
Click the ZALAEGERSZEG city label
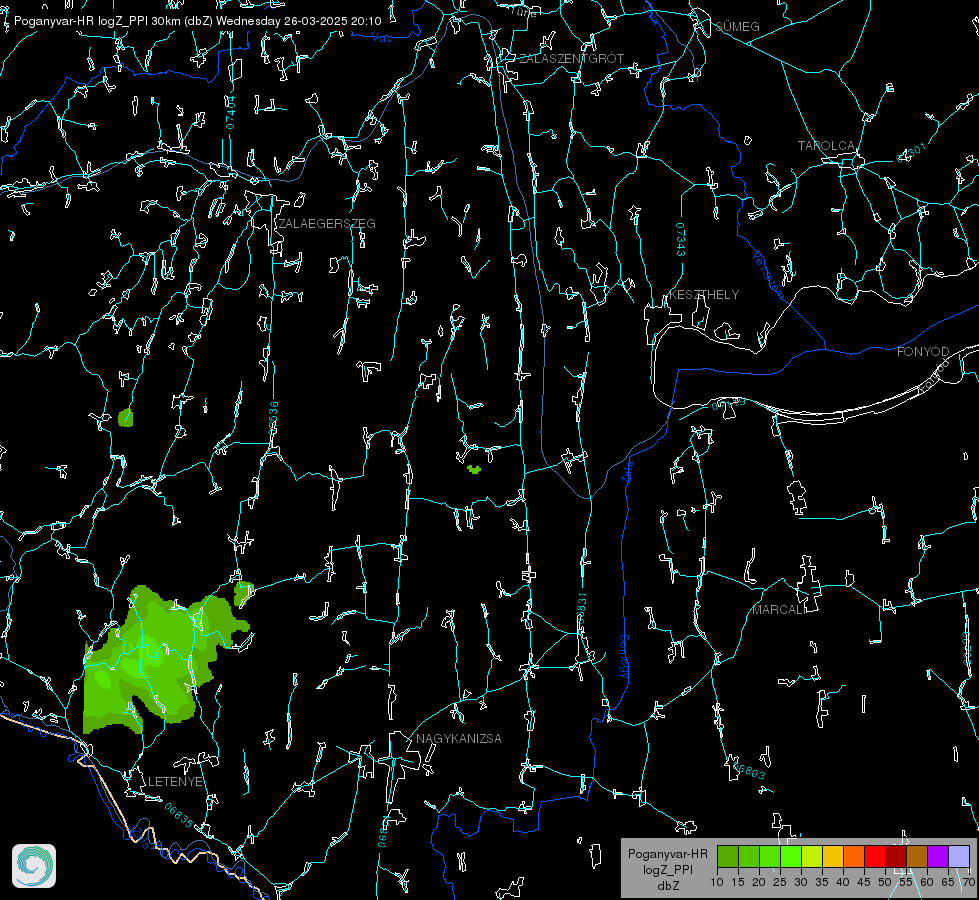point(327,224)
